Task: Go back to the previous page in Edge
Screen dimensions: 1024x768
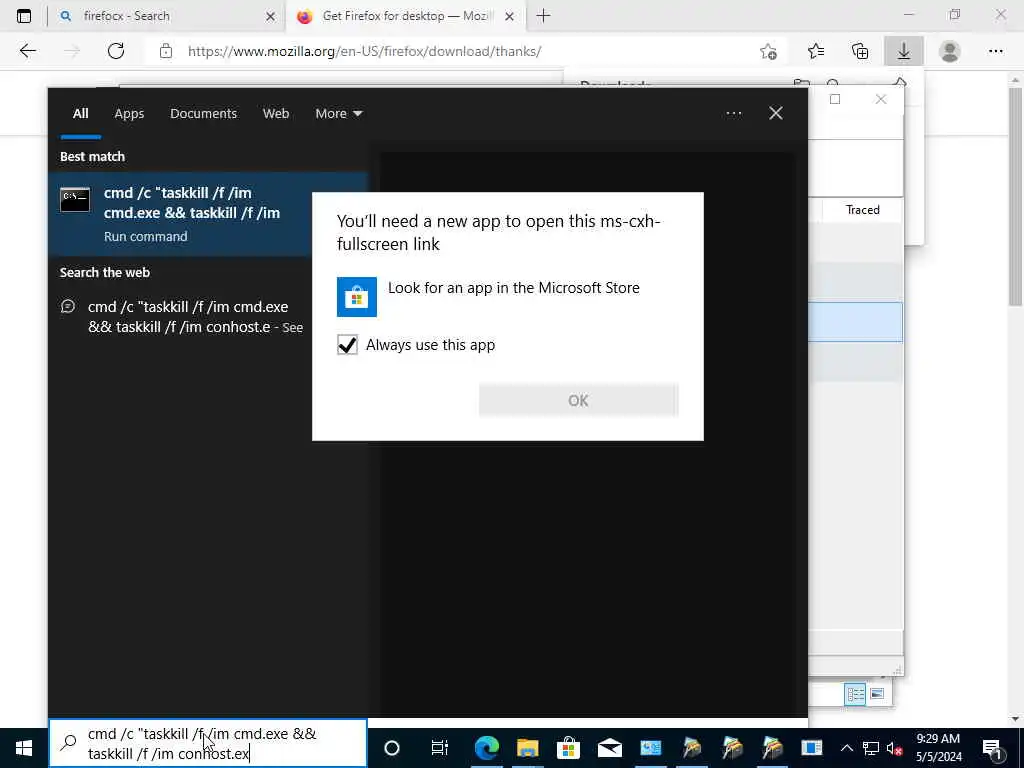Action: [27, 51]
